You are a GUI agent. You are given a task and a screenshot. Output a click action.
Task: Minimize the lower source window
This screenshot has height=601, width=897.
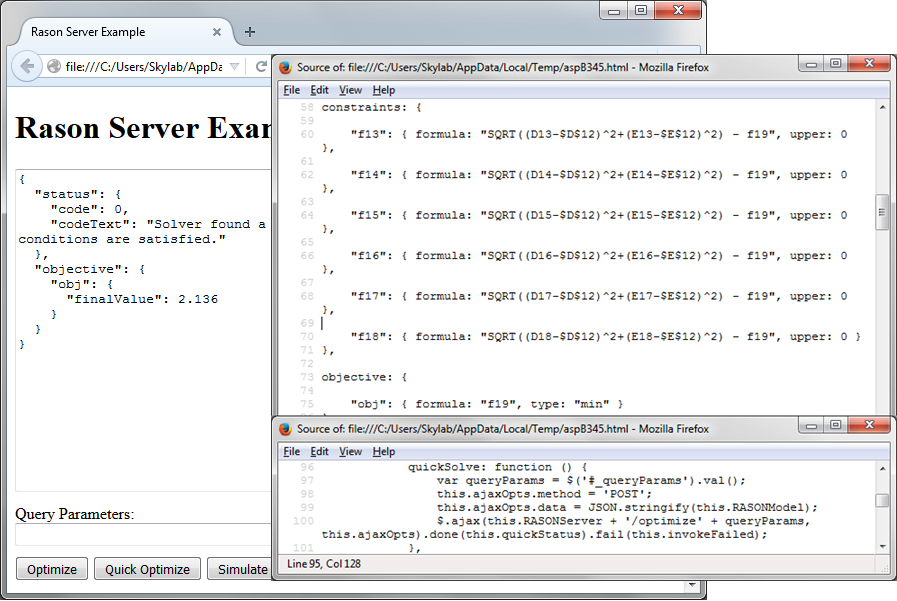point(811,425)
